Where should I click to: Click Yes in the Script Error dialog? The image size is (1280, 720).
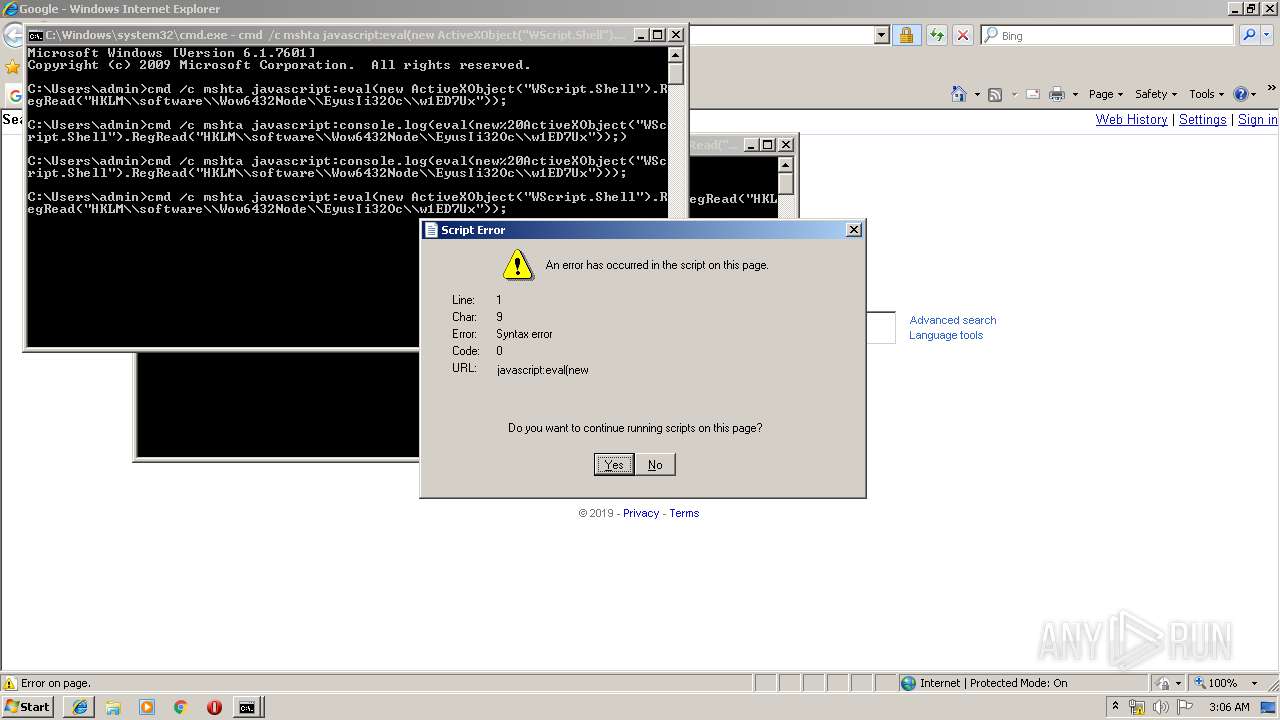click(x=614, y=464)
